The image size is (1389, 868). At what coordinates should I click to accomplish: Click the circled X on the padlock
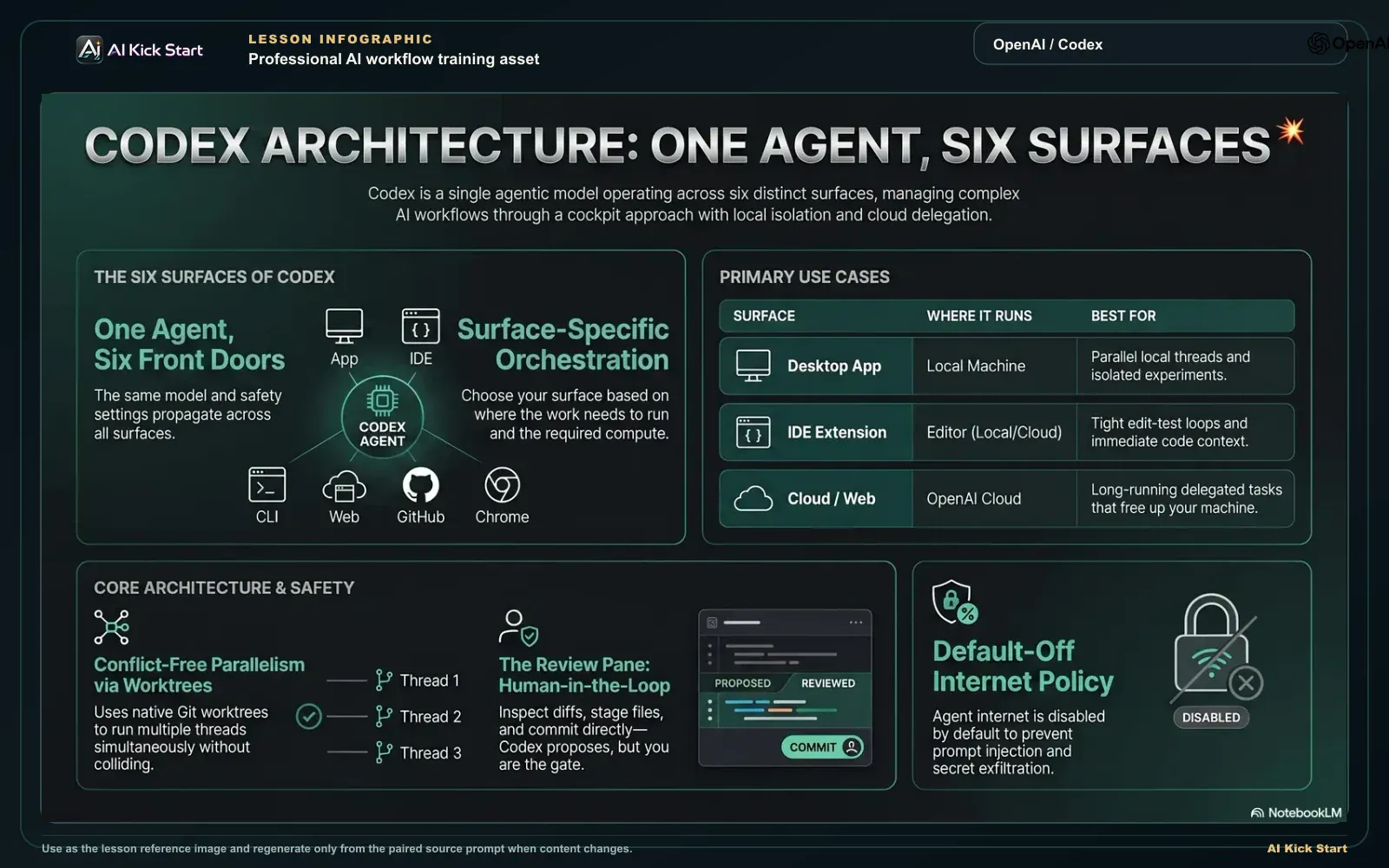1246,683
